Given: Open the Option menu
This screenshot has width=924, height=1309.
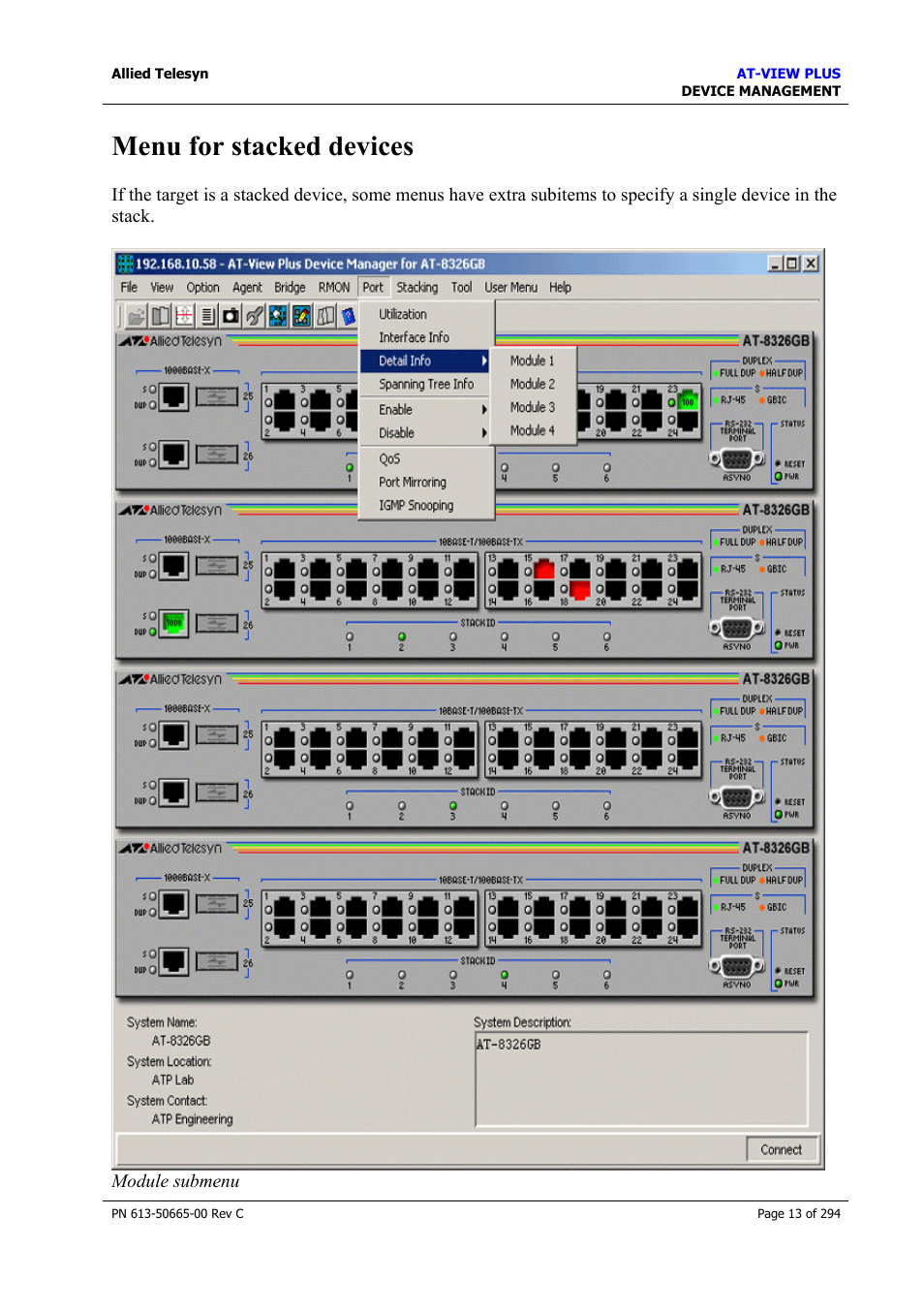Looking at the screenshot, I should coord(203,288).
